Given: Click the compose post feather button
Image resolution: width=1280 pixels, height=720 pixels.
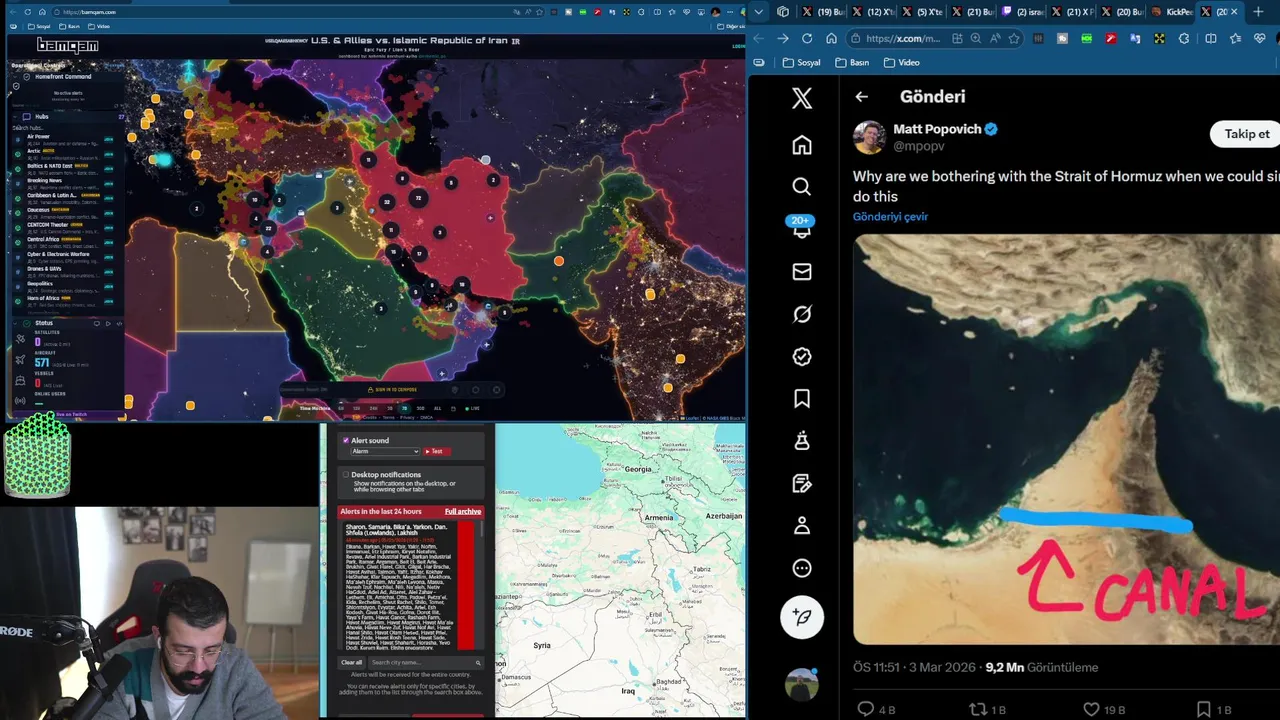Looking at the screenshot, I should [x=801, y=617].
